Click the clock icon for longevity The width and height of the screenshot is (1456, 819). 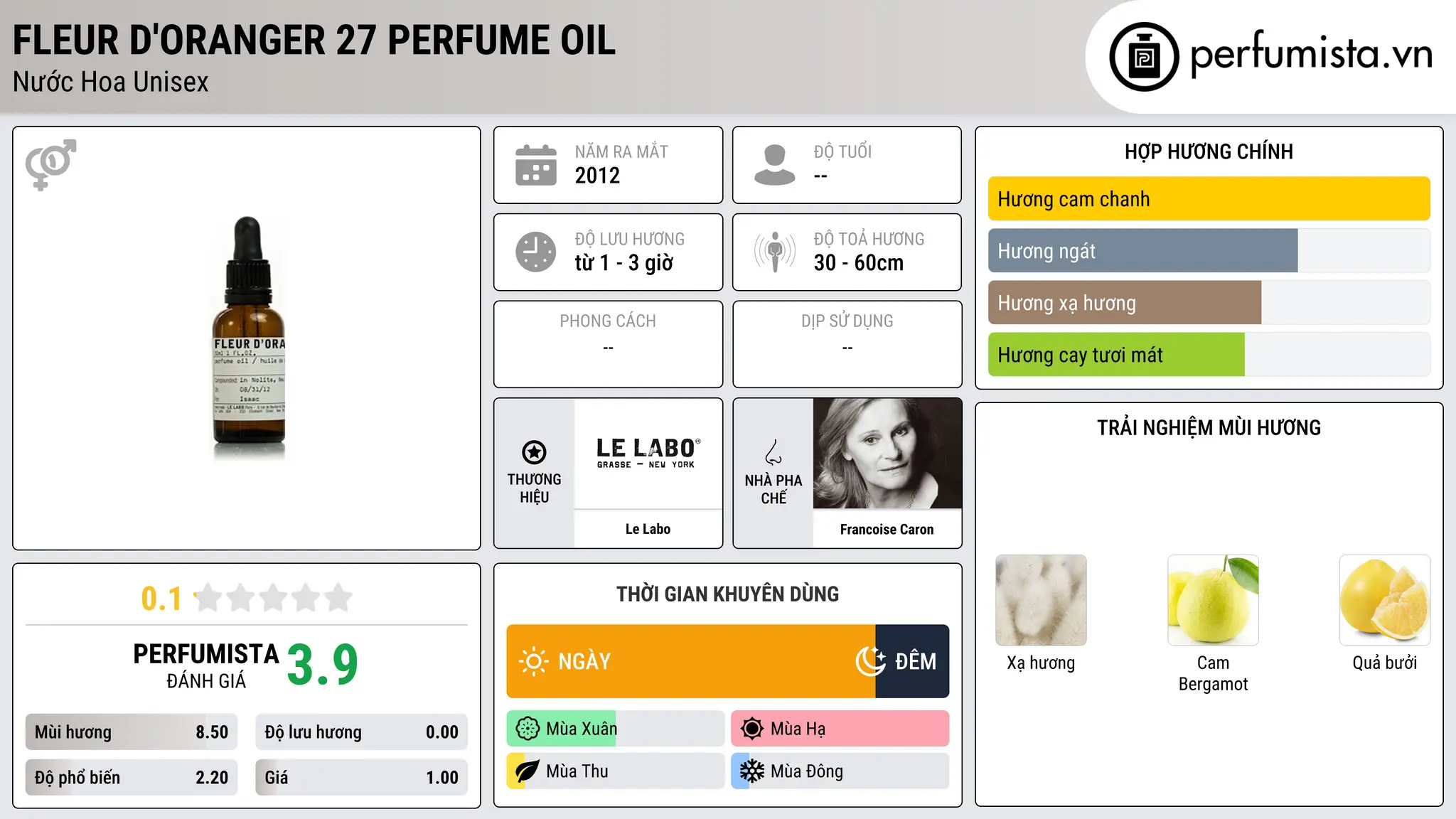pos(535,252)
